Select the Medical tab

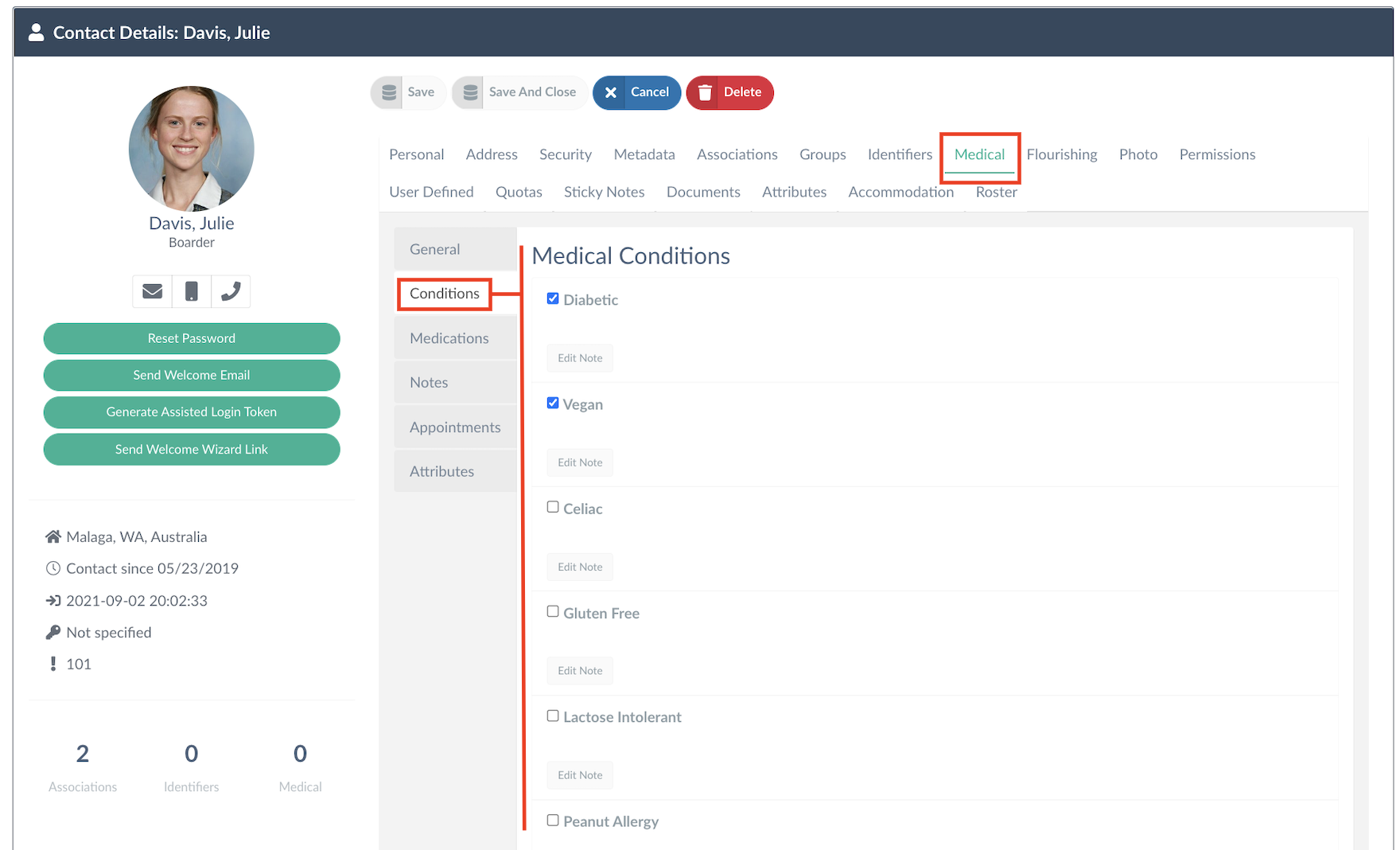[x=979, y=154]
